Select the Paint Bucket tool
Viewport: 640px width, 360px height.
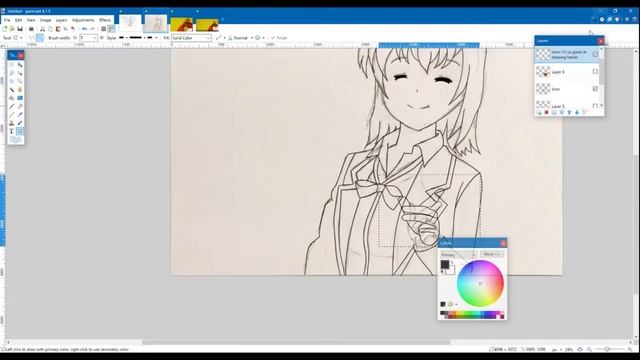click(11, 98)
